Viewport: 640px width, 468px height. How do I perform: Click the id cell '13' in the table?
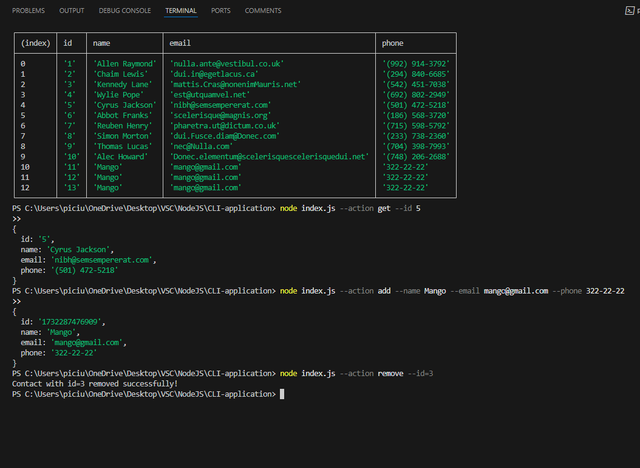(72, 188)
